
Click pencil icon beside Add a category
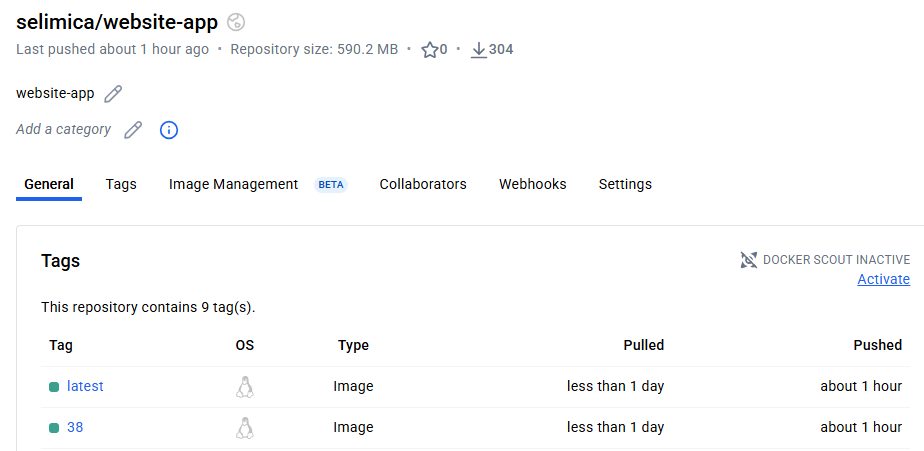click(133, 130)
